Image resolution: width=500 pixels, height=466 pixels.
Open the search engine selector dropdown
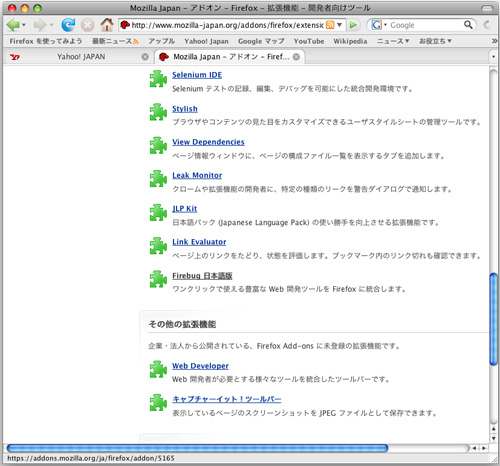[385, 25]
